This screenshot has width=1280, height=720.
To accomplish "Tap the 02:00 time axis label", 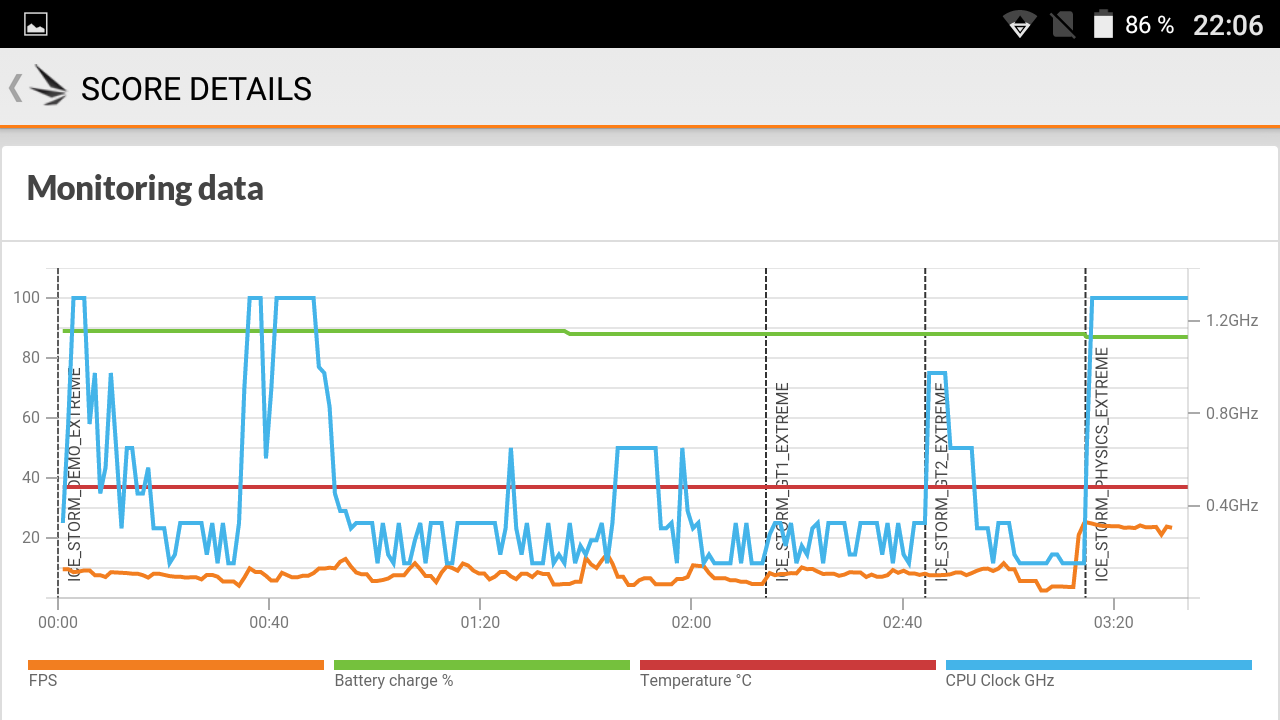I will click(x=691, y=622).
